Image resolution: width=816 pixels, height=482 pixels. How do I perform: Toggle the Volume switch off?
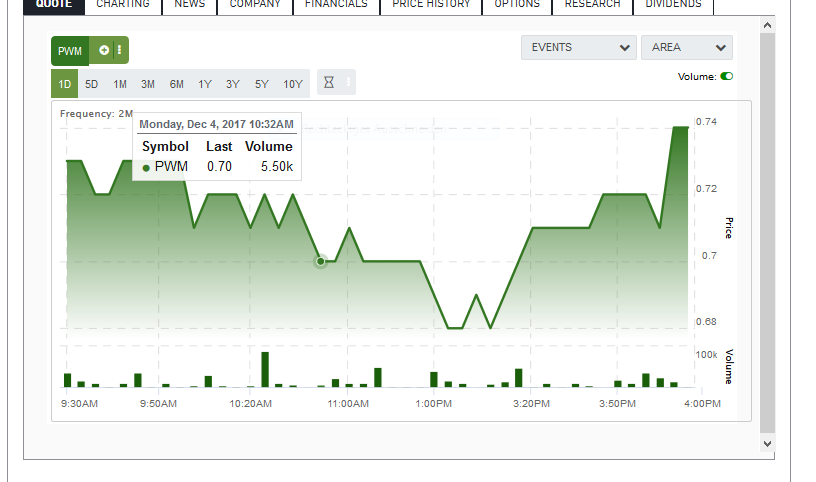coord(726,76)
